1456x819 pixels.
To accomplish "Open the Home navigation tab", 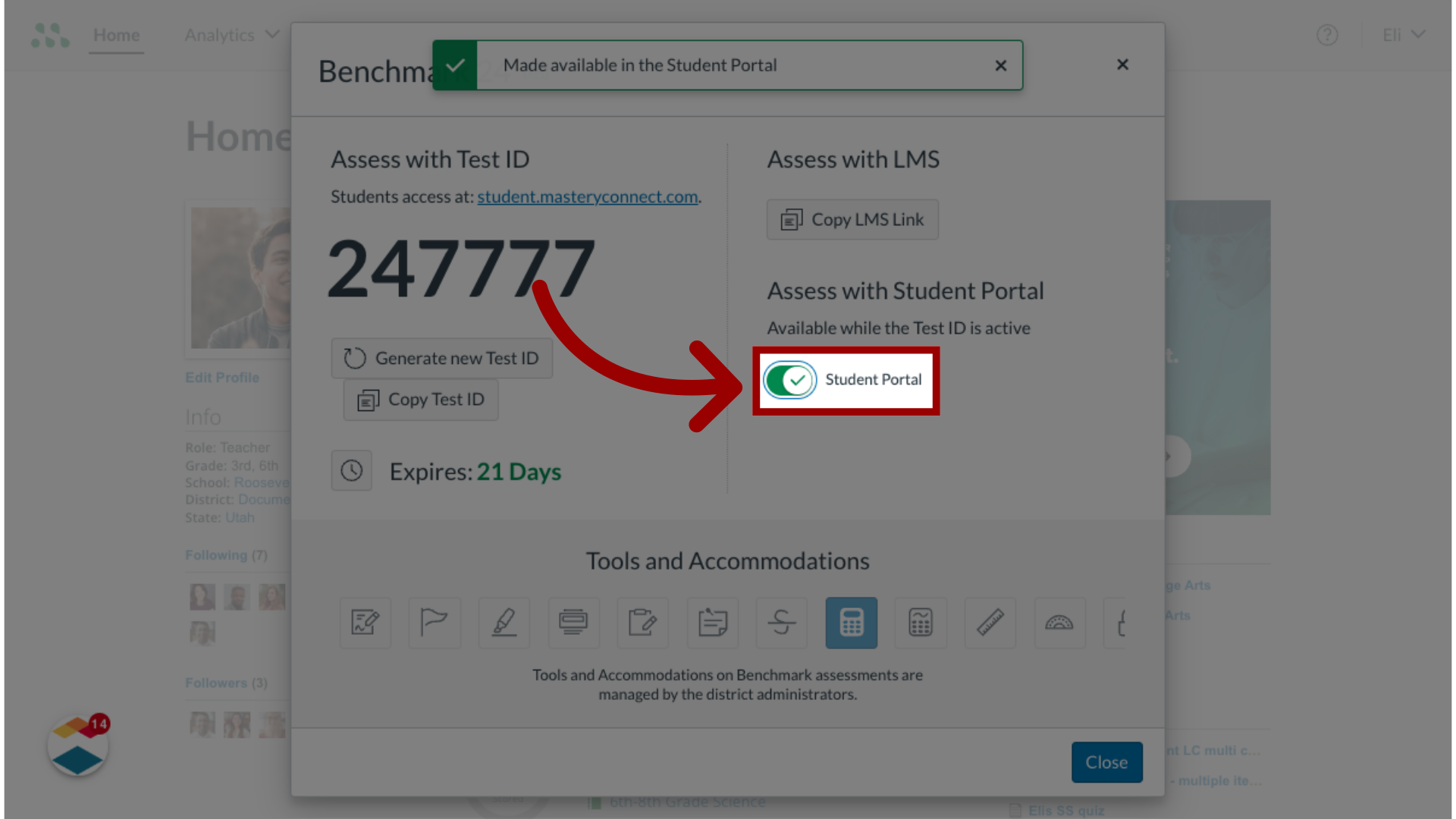I will click(x=116, y=35).
